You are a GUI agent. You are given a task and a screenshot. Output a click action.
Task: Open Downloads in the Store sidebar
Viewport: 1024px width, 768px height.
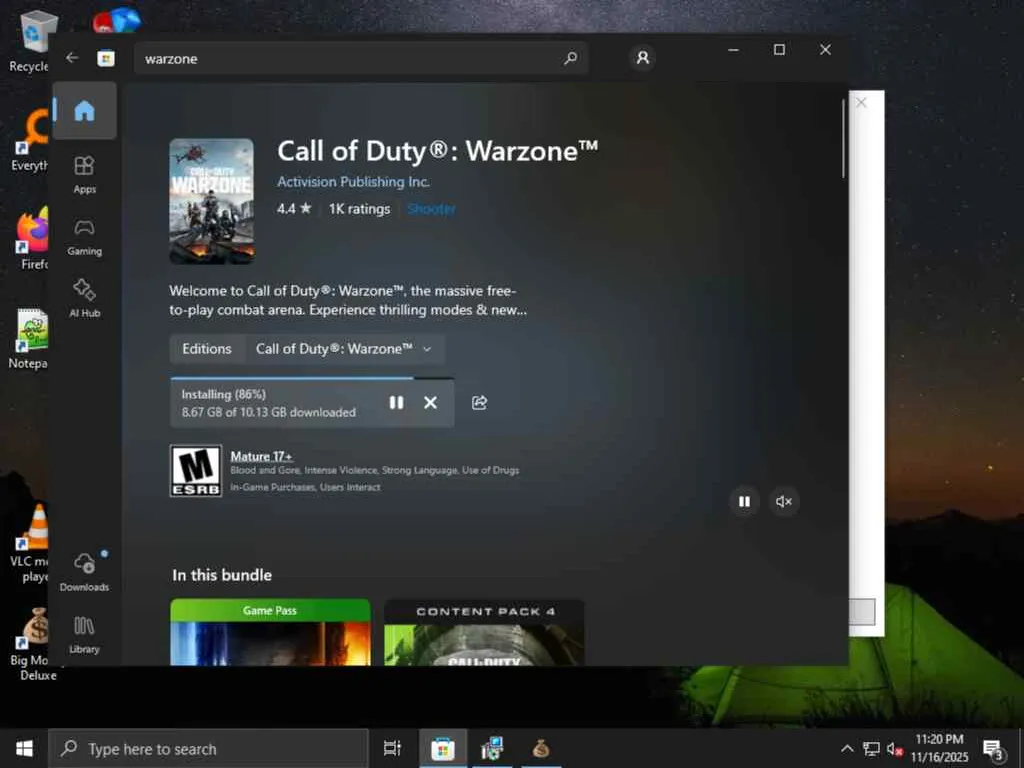(x=84, y=572)
